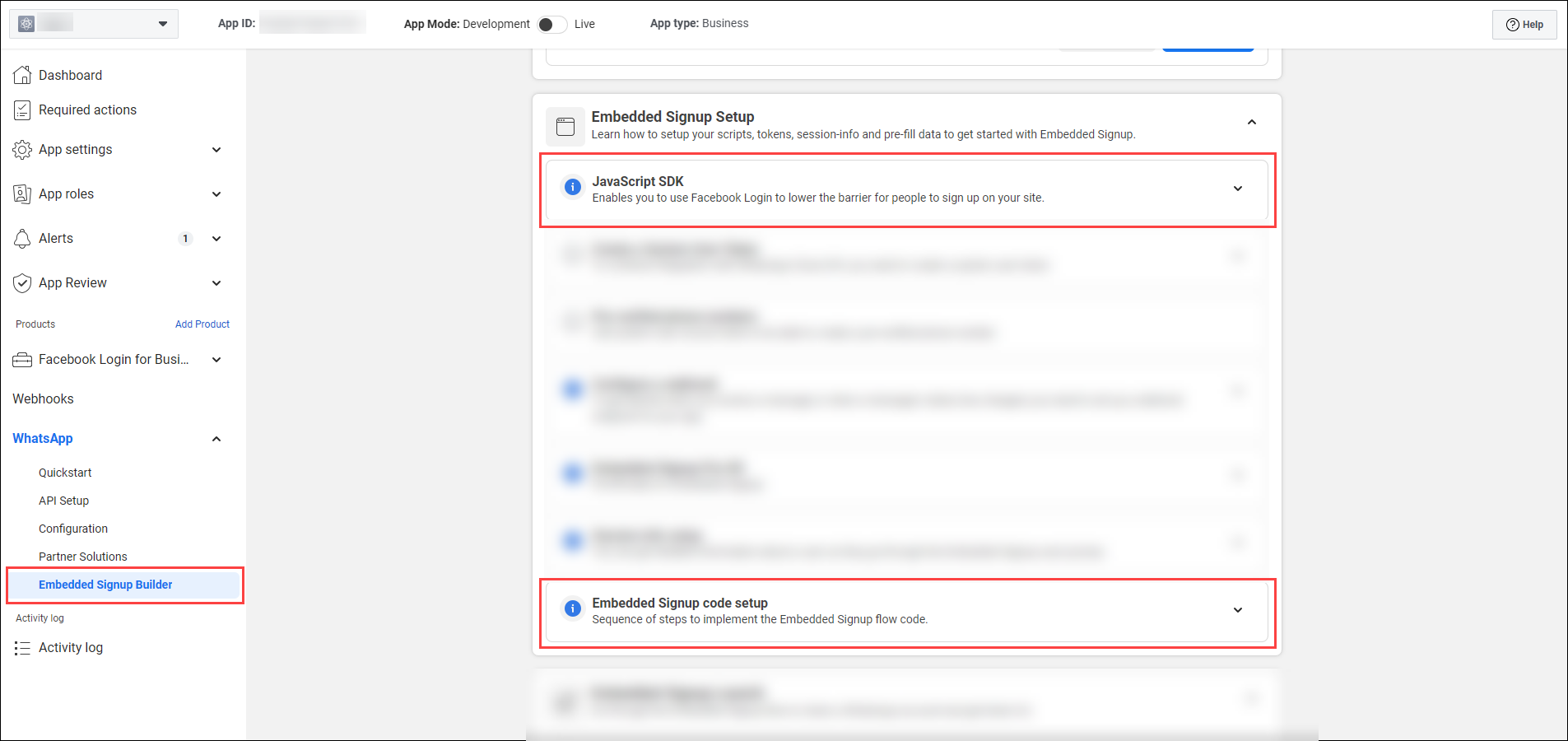Click the App roles badge icon
Image resolution: width=1568 pixels, height=741 pixels.
click(22, 194)
